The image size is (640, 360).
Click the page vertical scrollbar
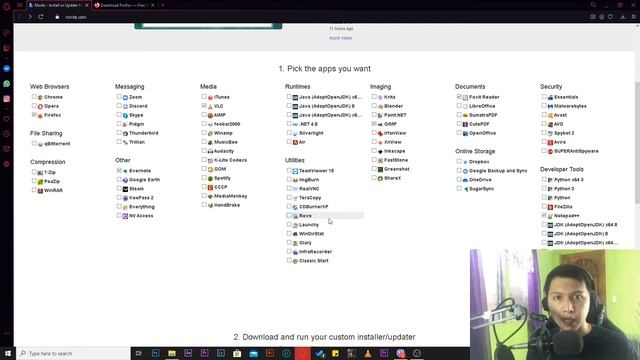pyautogui.click(x=637, y=143)
